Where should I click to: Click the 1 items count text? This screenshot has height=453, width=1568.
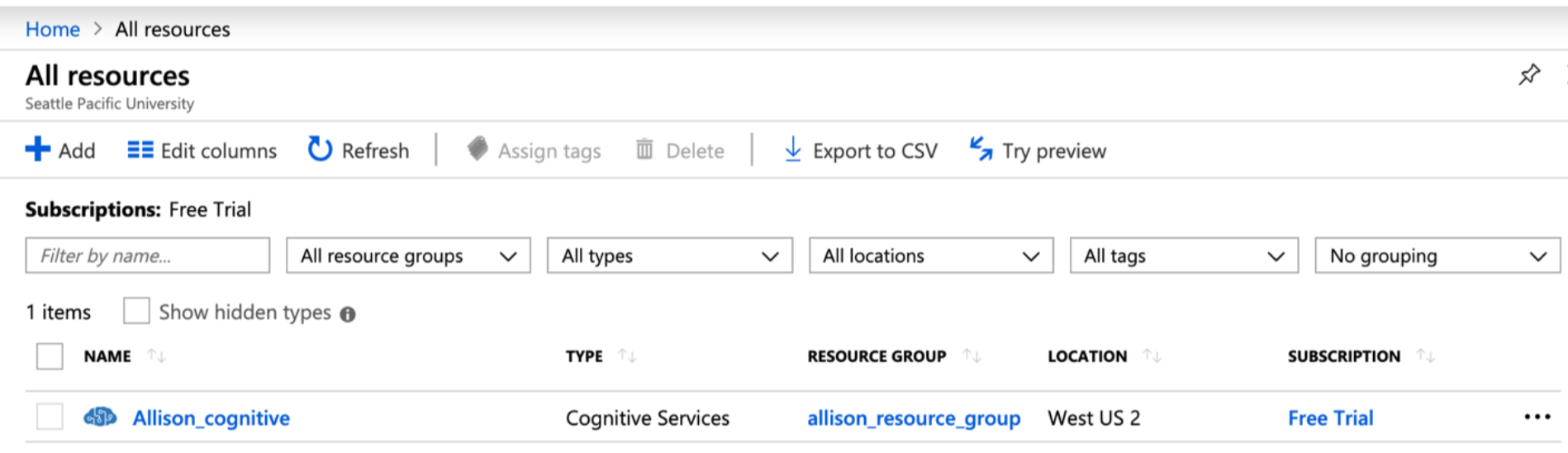(x=58, y=312)
